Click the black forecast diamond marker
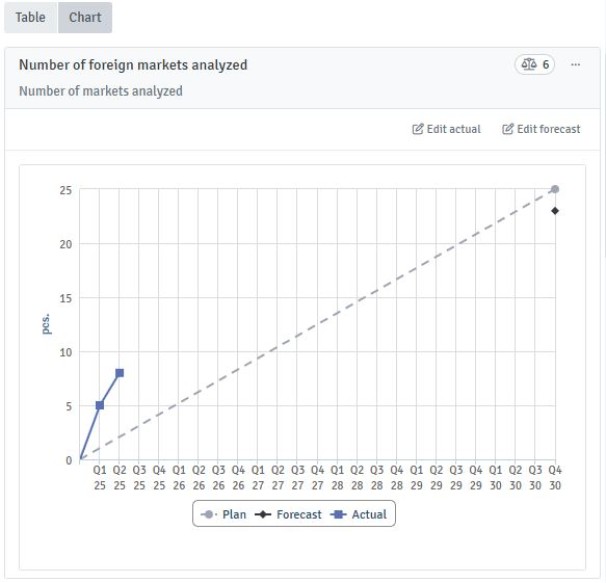The width and height of the screenshot is (606, 583). [x=555, y=210]
